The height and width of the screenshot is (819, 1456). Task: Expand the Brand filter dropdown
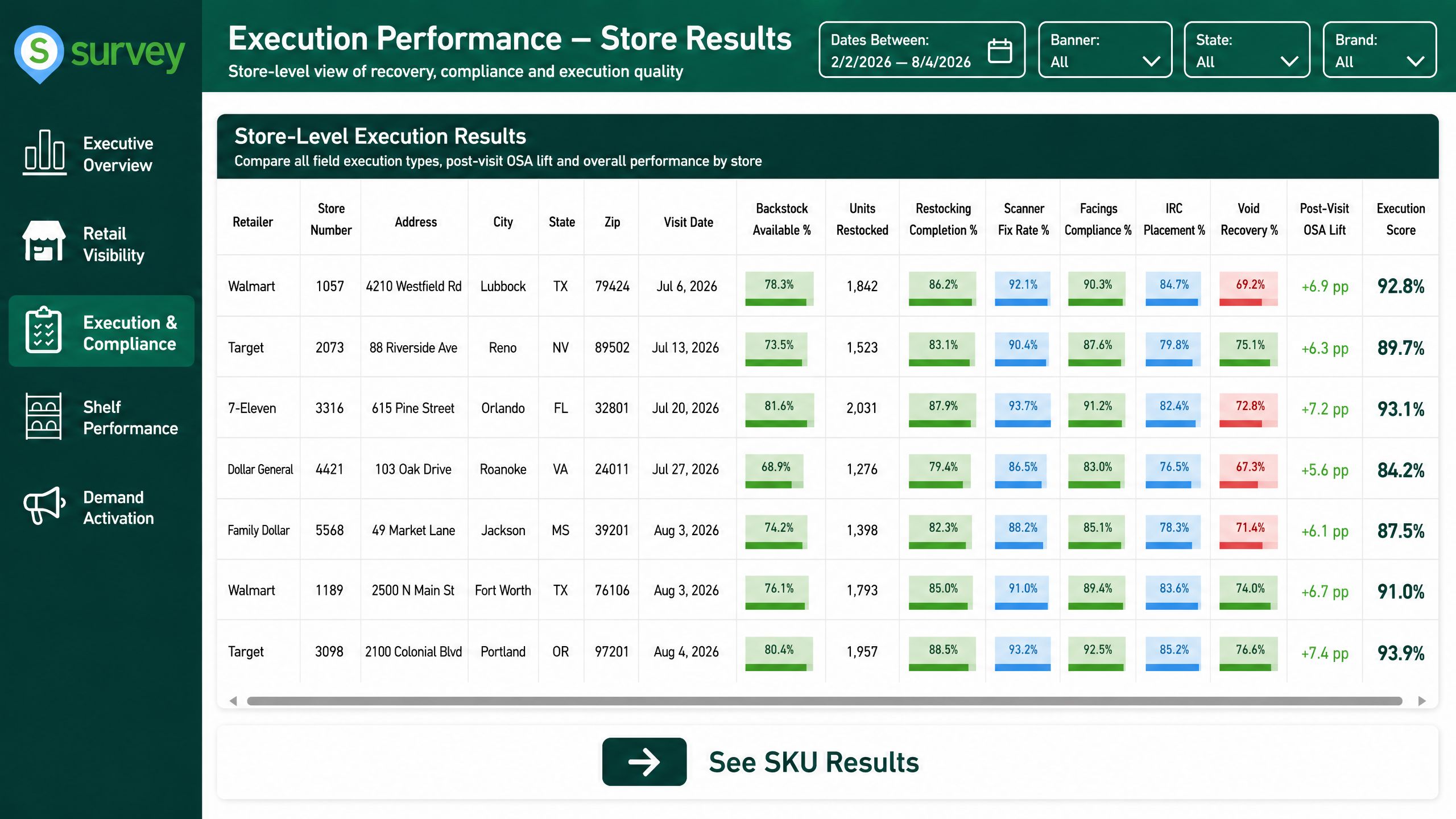tap(1379, 50)
